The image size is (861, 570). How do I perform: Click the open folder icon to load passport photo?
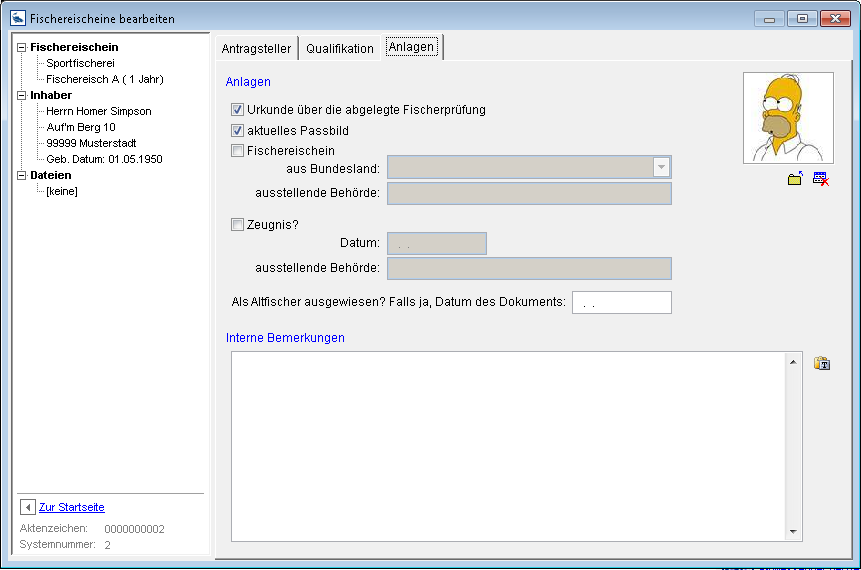(x=795, y=179)
